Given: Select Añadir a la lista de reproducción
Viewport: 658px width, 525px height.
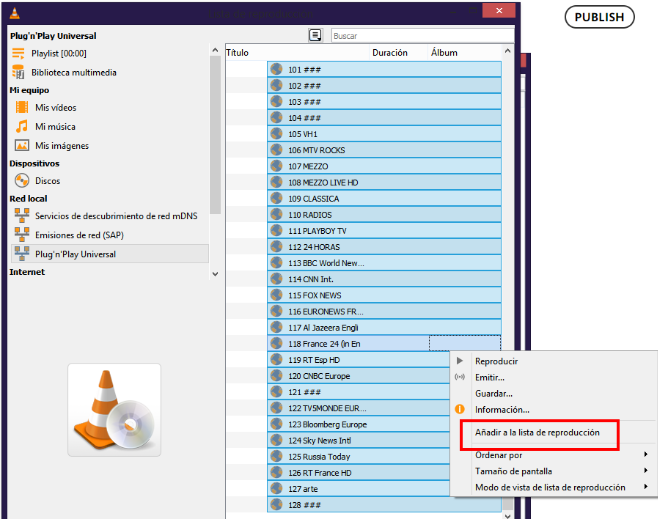Looking at the screenshot, I should tap(537, 433).
